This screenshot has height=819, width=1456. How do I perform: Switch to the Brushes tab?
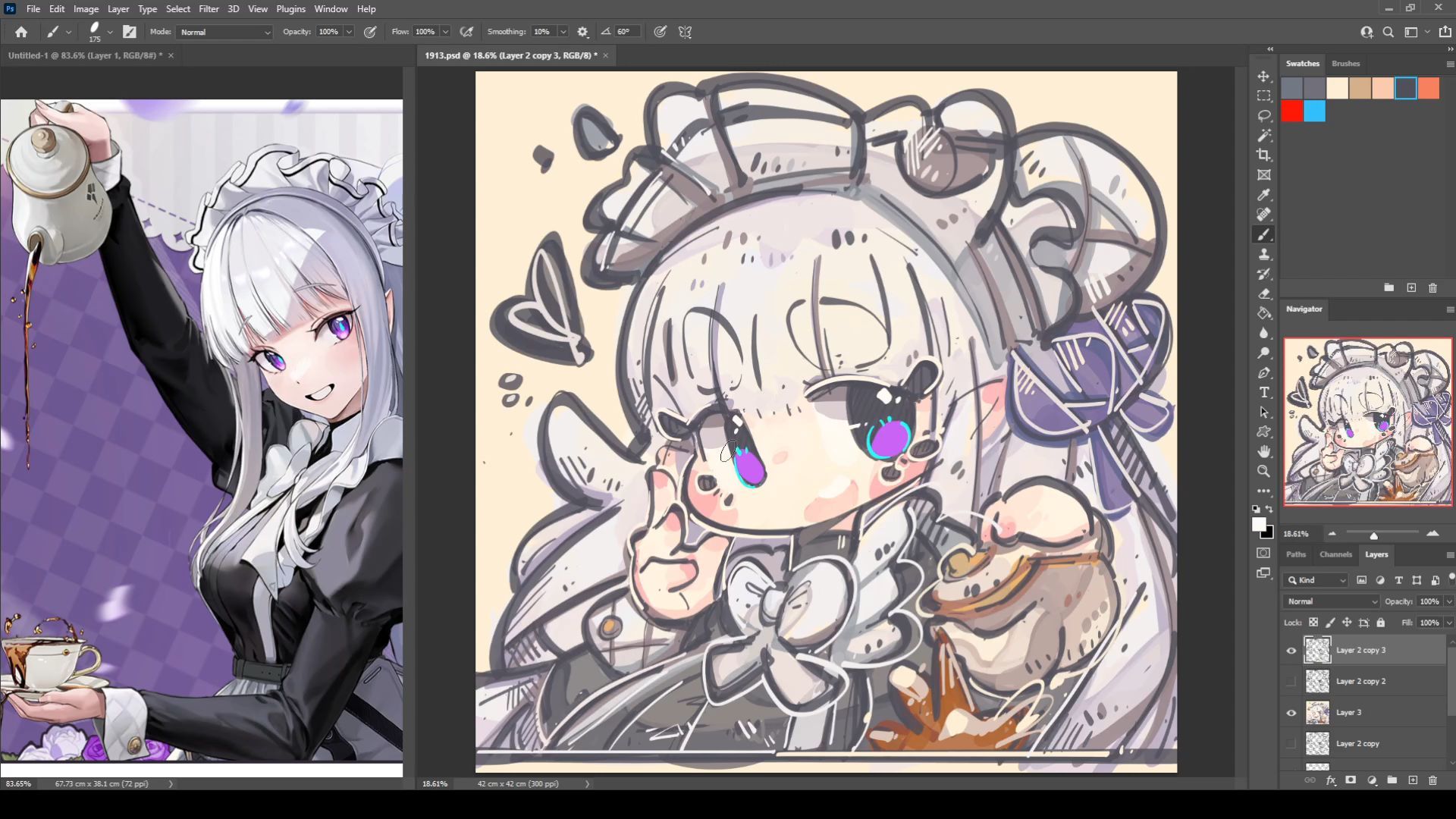[1345, 64]
